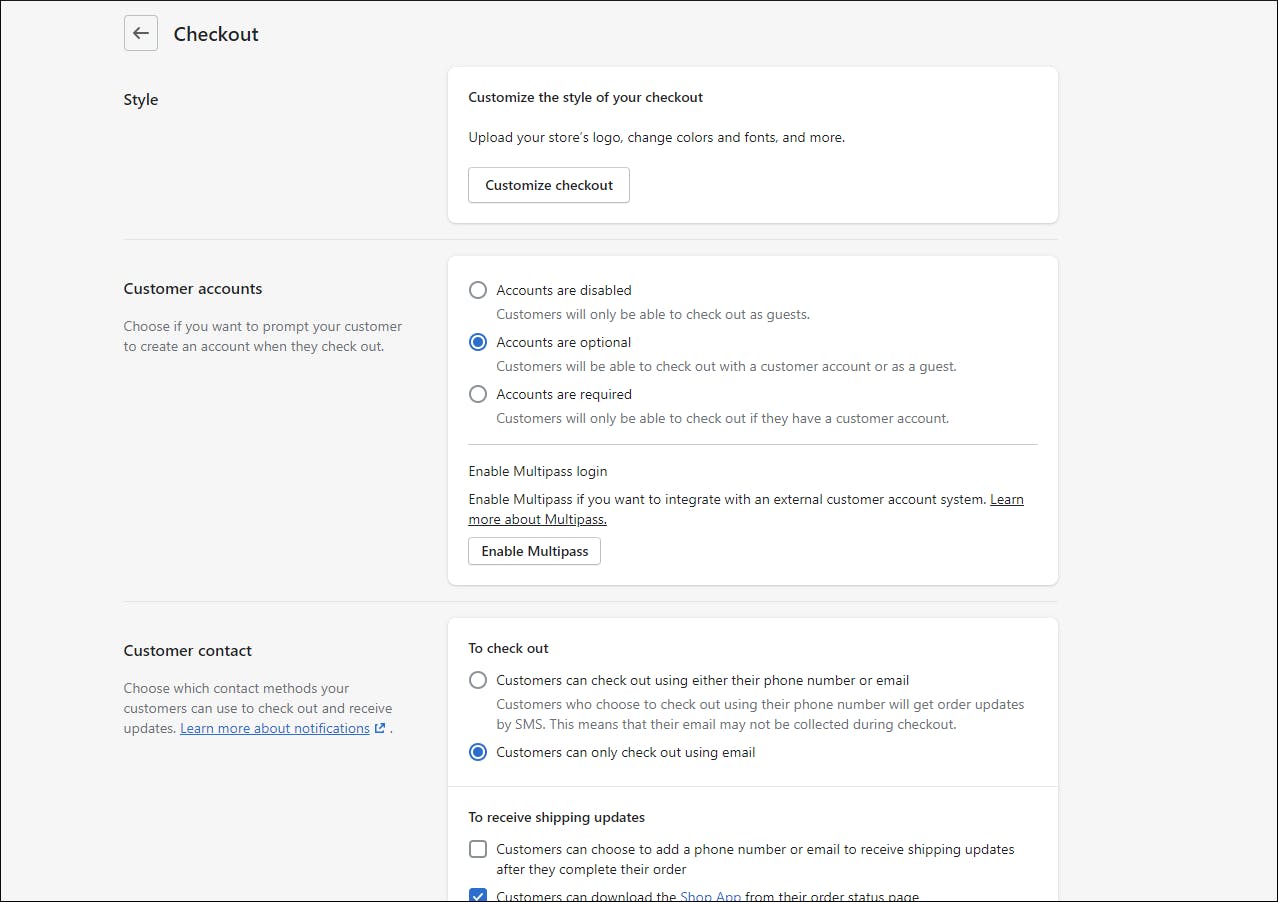Open Learn more about notifications link

click(275, 729)
